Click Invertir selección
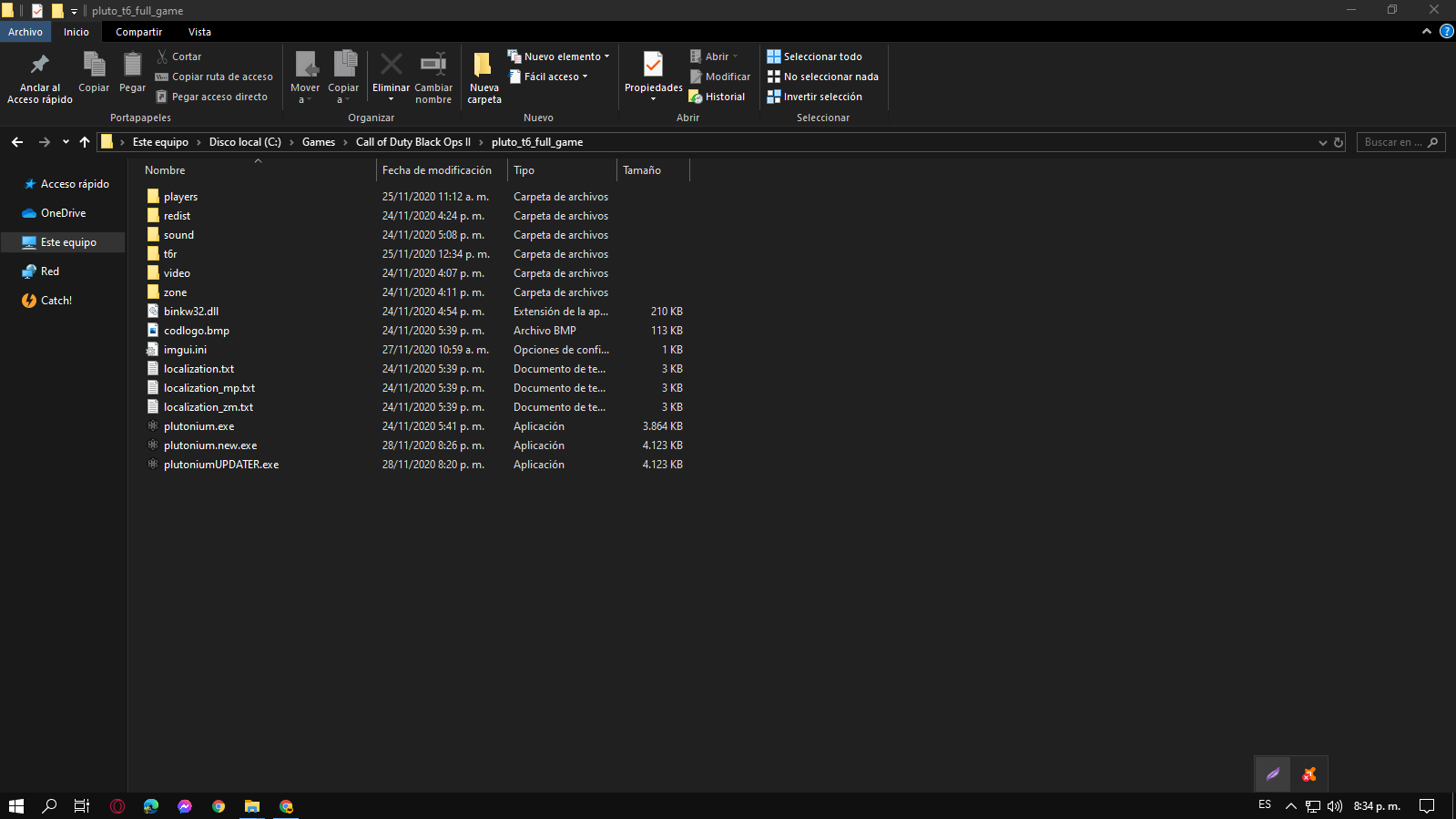 [x=814, y=97]
